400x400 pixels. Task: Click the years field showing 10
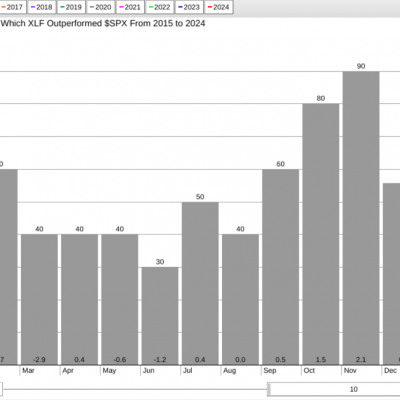pos(335,389)
